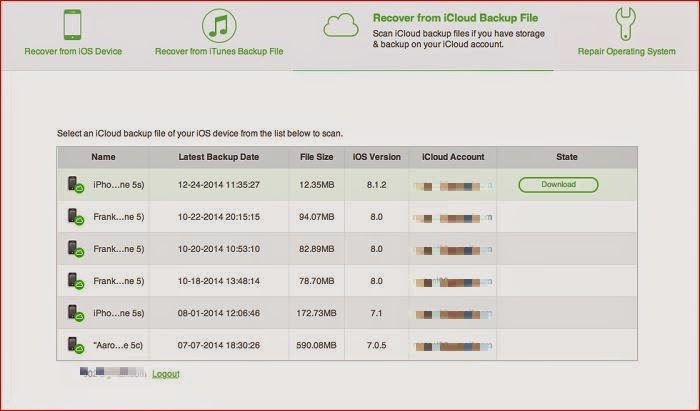This screenshot has height=411, width=700.
Task: Select backup dated 10-20-2014 10:53:10
Action: [x=219, y=249]
